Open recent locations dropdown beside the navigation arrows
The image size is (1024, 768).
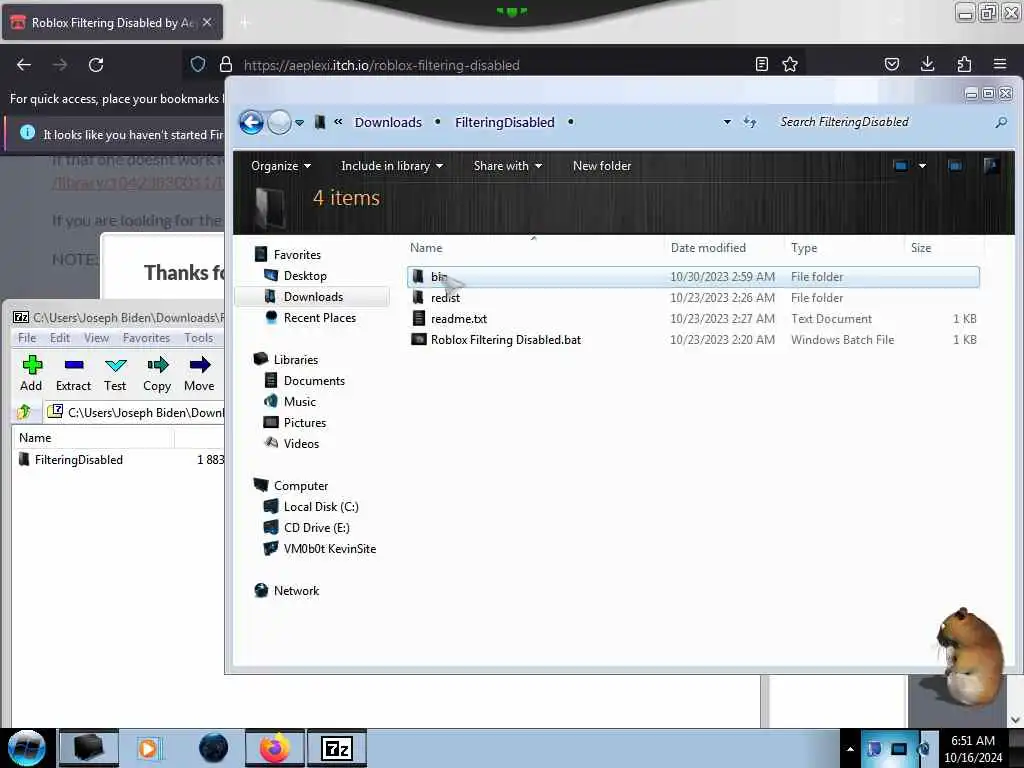299,122
